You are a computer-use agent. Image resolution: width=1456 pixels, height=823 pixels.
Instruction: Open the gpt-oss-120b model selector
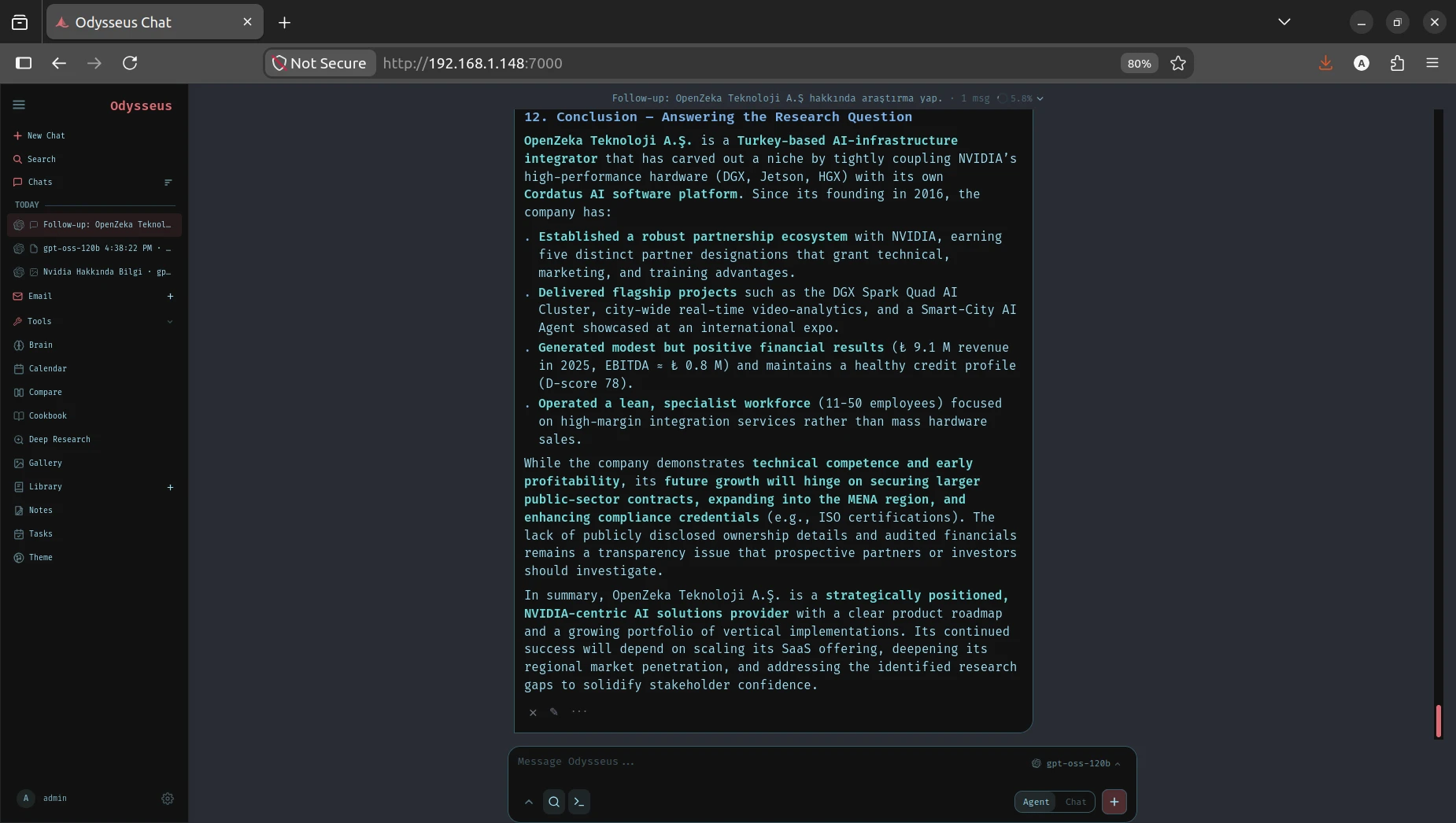(x=1076, y=764)
